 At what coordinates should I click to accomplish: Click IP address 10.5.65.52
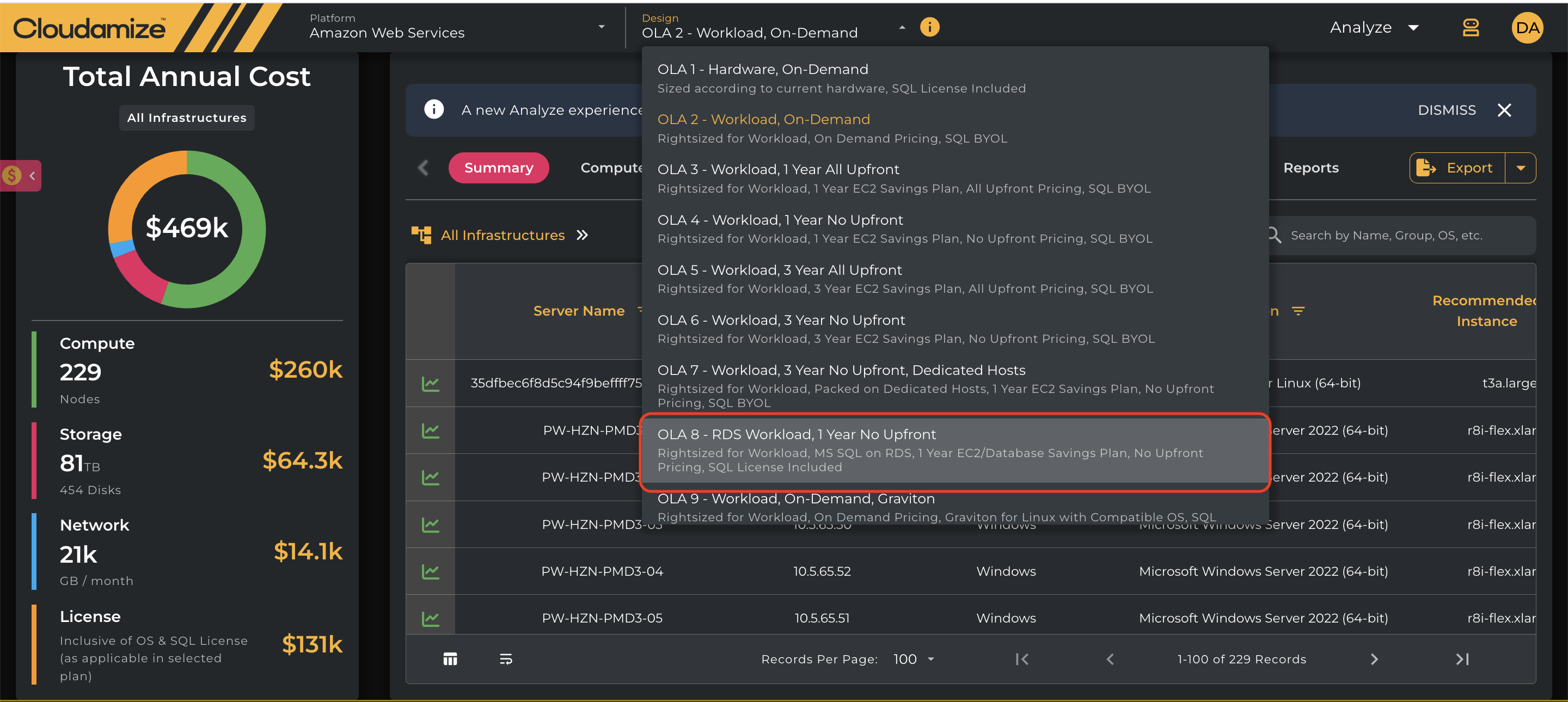click(822, 571)
